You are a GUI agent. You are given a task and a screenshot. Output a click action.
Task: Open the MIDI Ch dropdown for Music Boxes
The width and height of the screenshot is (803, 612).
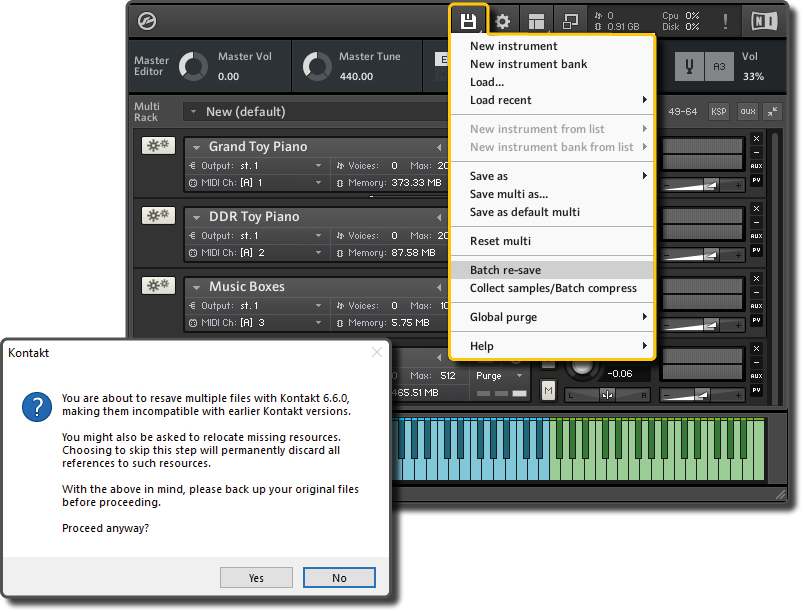point(256,323)
